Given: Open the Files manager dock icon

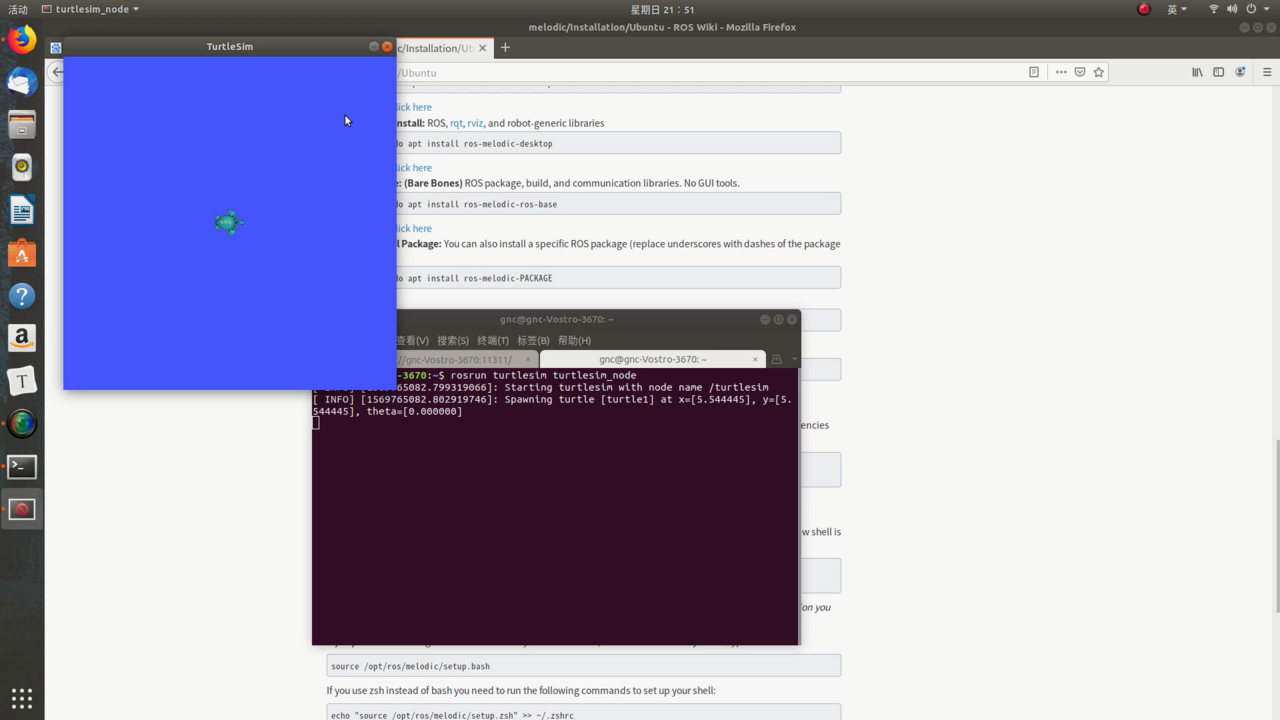Looking at the screenshot, I should click(22, 125).
